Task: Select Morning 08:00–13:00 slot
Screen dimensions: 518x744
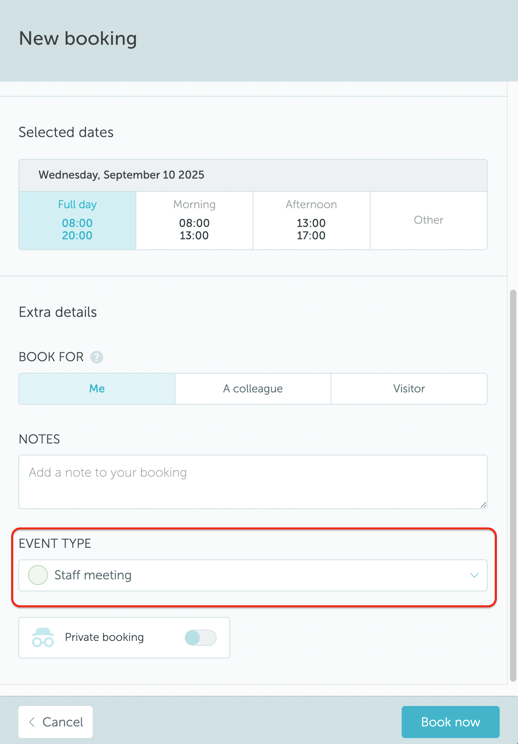Action: (194, 220)
